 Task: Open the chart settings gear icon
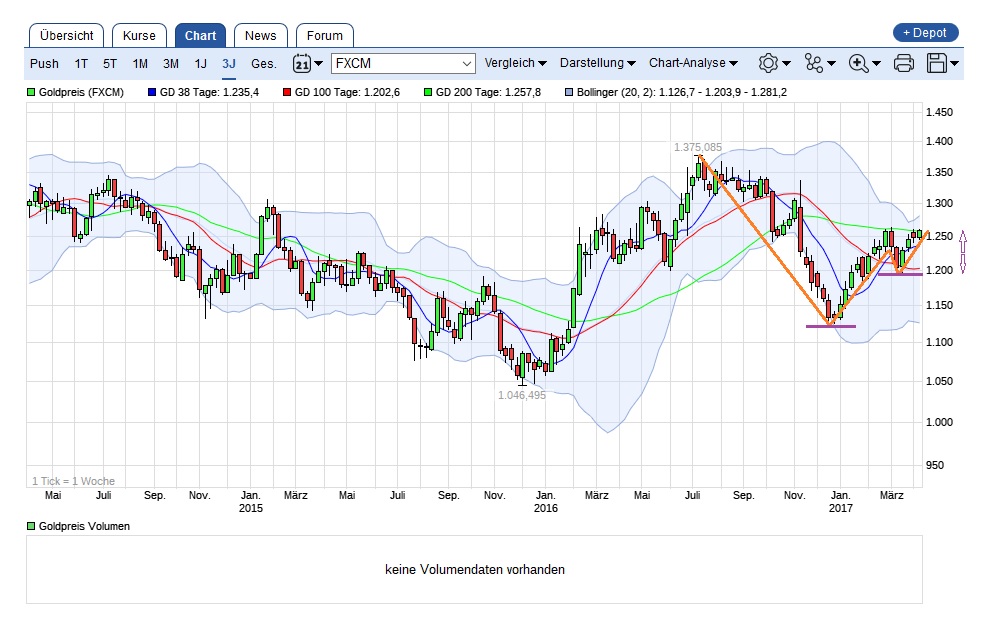766,63
